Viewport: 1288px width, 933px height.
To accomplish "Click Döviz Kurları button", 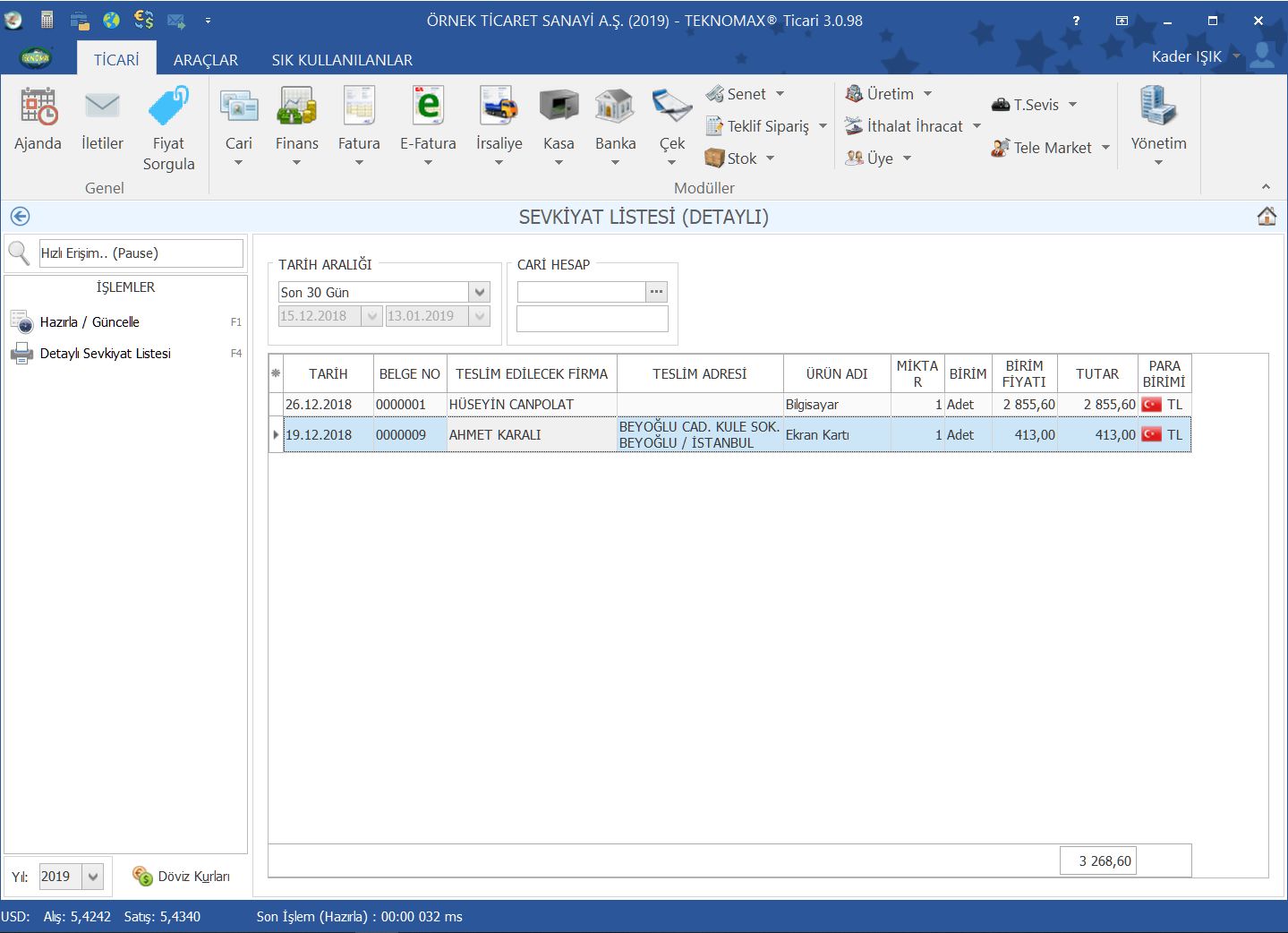I will 182,877.
